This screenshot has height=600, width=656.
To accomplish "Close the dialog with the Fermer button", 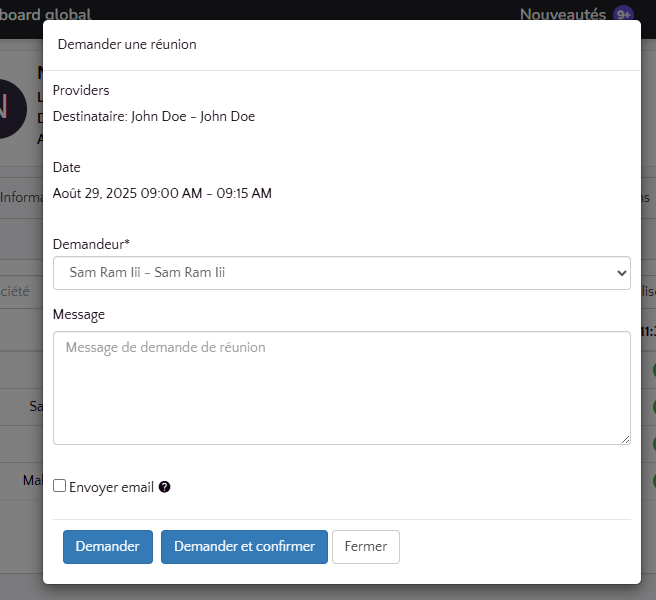I will [x=366, y=547].
